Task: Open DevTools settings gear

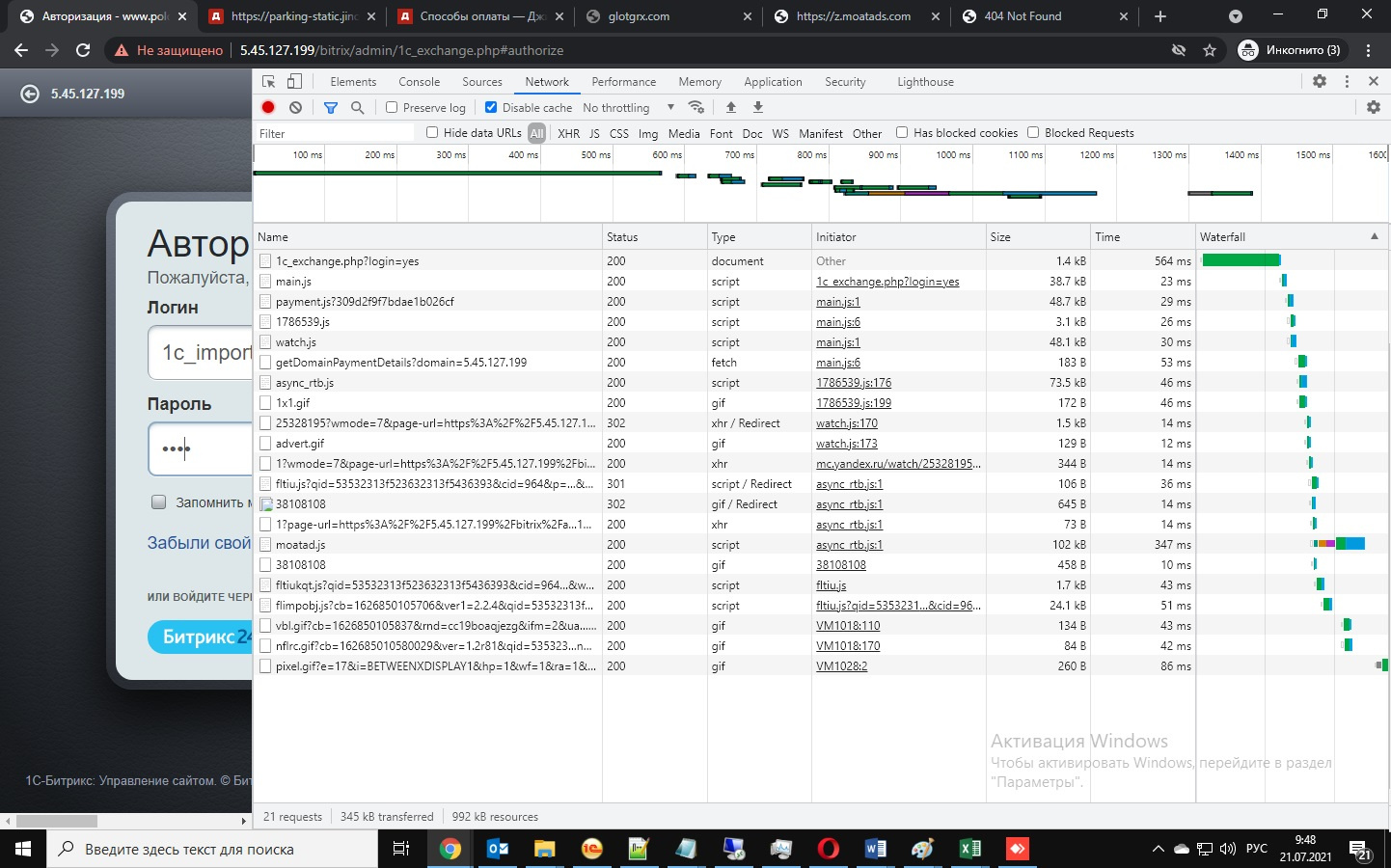Action: coord(1320,82)
